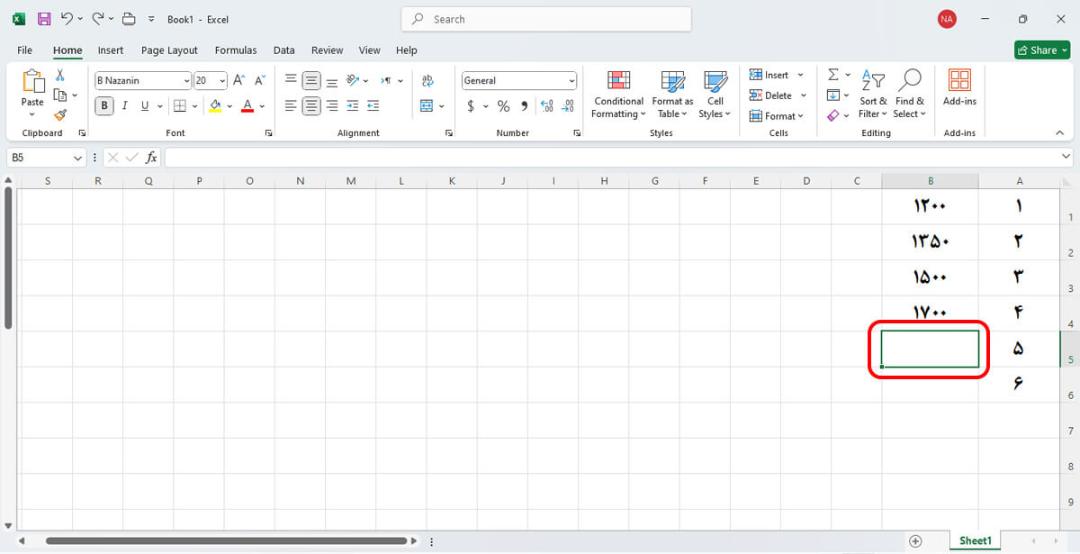Add a new sheet with plus icon
1080x554 pixels.
tap(915, 541)
